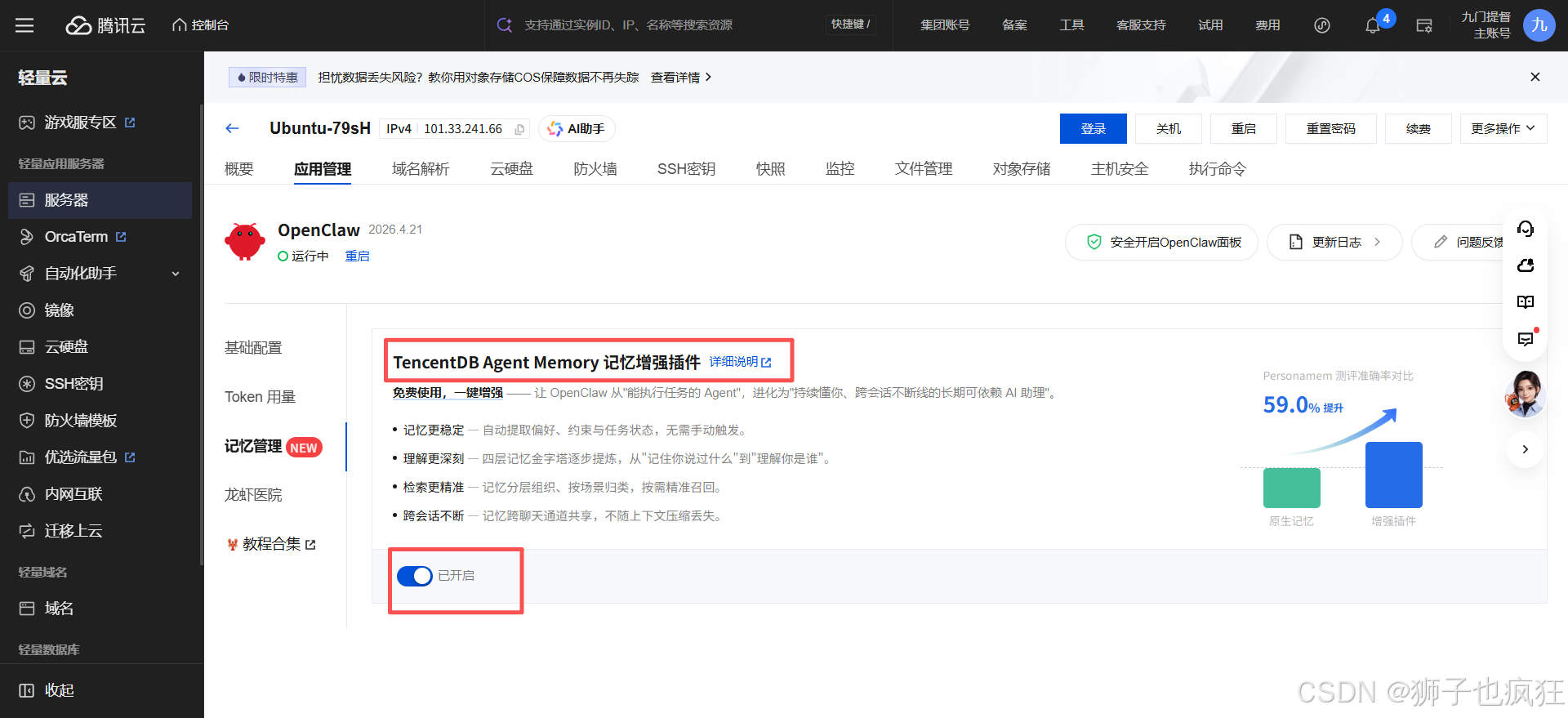The height and width of the screenshot is (718, 1568).
Task: Collapse the sidebar with 收起
Action: click(x=47, y=690)
